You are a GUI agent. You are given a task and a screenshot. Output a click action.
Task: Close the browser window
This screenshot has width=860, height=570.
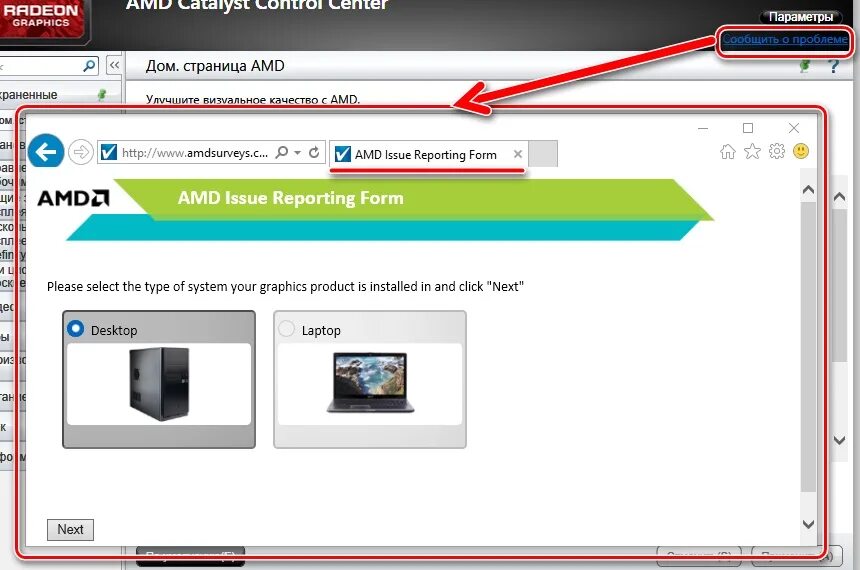[x=794, y=128]
